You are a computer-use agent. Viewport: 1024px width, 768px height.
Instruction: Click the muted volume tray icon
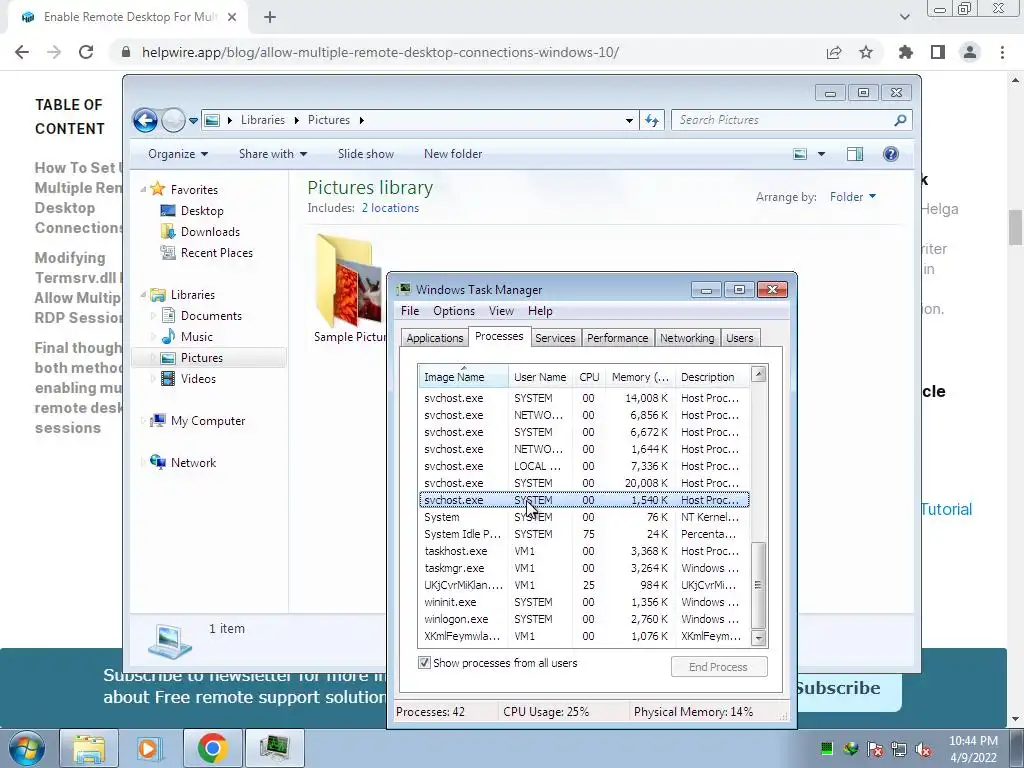pos(923,749)
